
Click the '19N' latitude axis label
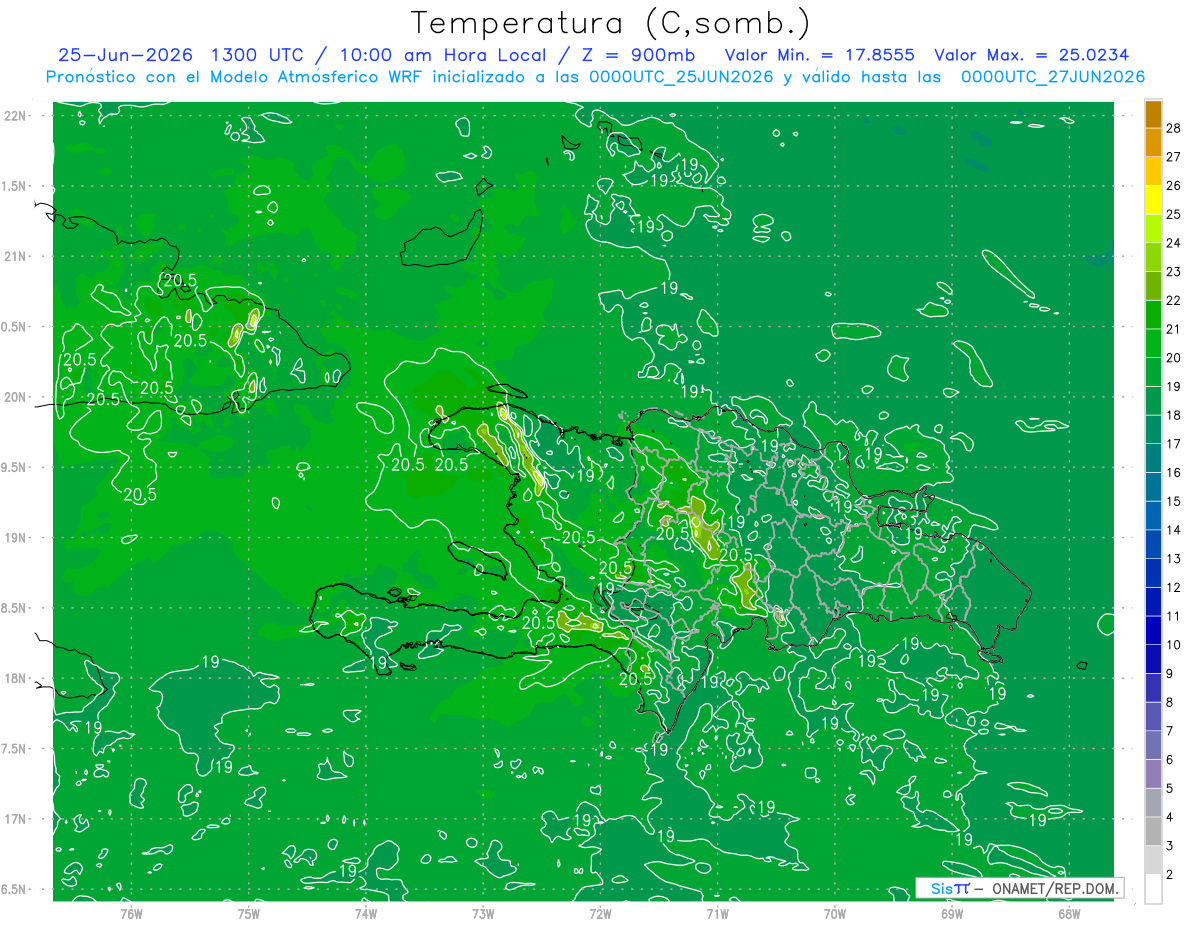click(x=17, y=538)
